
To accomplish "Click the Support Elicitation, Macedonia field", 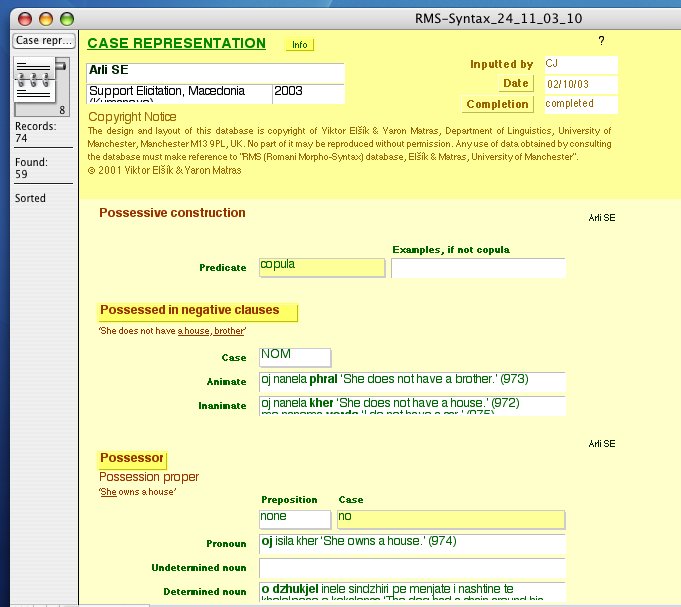I will [179, 94].
